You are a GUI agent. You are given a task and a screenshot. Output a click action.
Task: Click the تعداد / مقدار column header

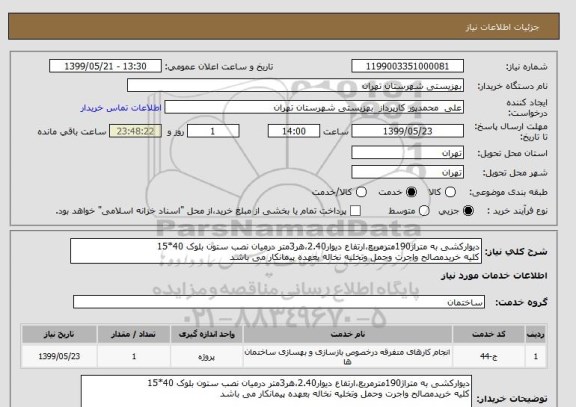point(134,334)
